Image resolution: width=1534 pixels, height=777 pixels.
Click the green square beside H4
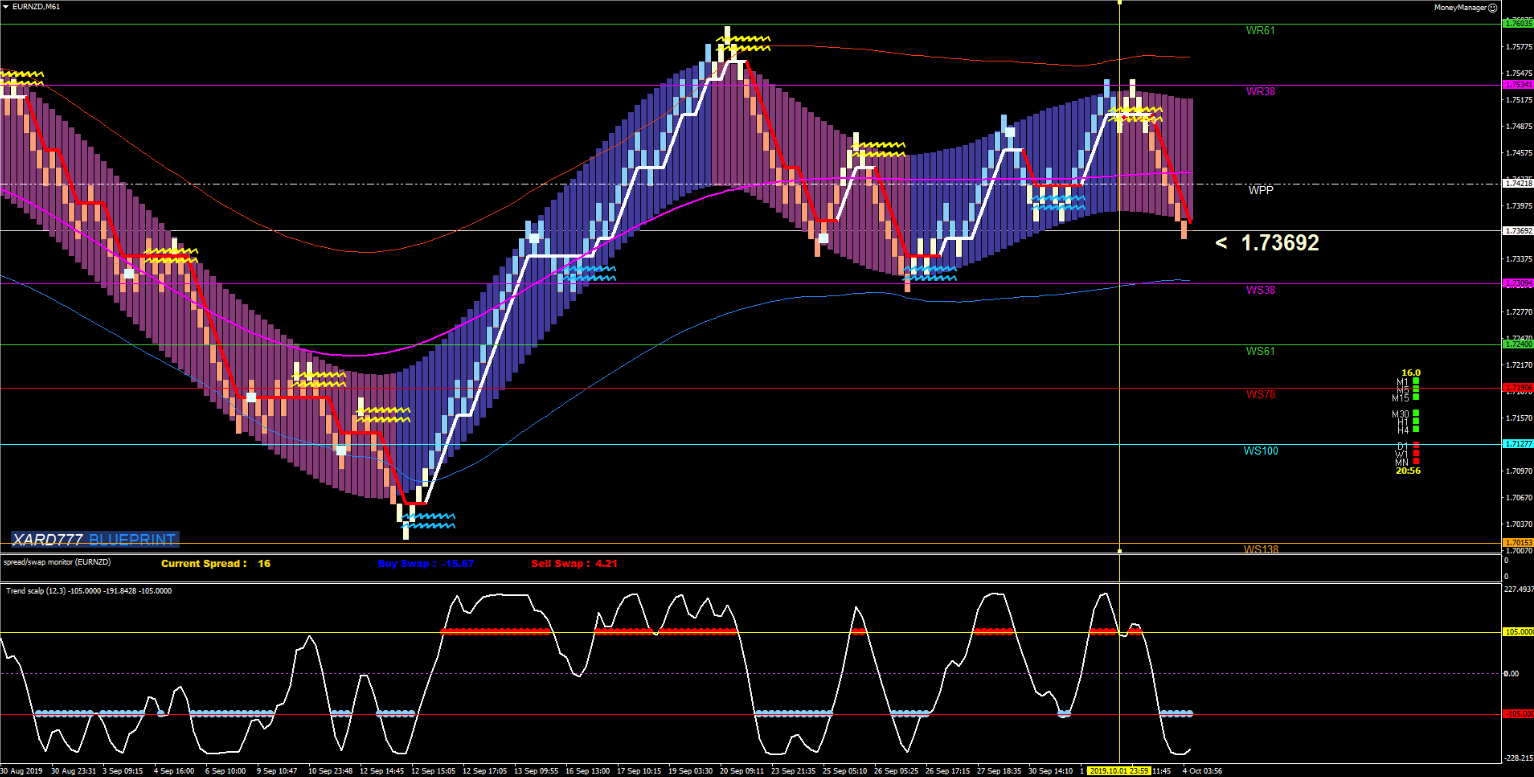point(1416,430)
